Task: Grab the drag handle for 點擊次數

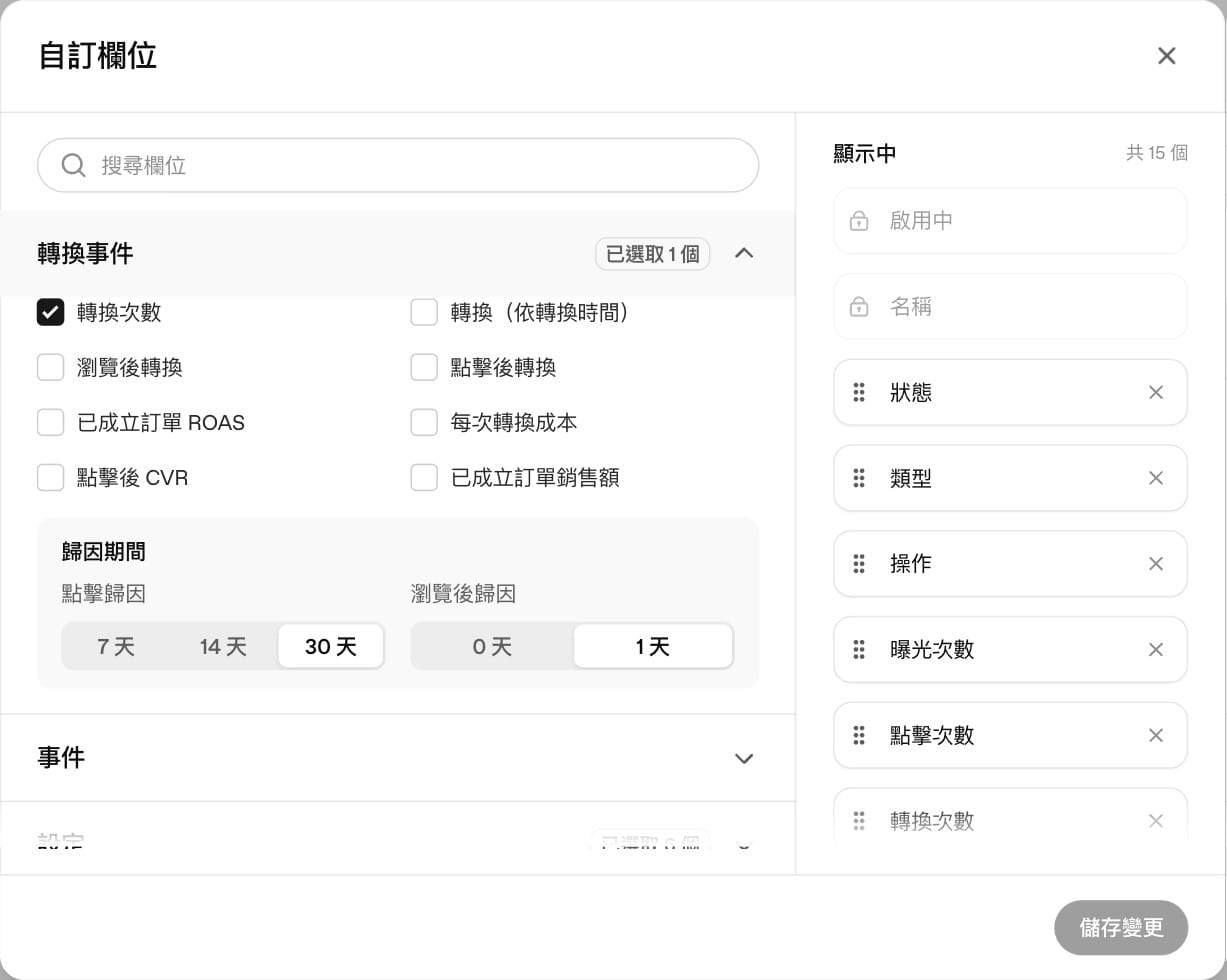Action: pyautogui.click(x=859, y=736)
